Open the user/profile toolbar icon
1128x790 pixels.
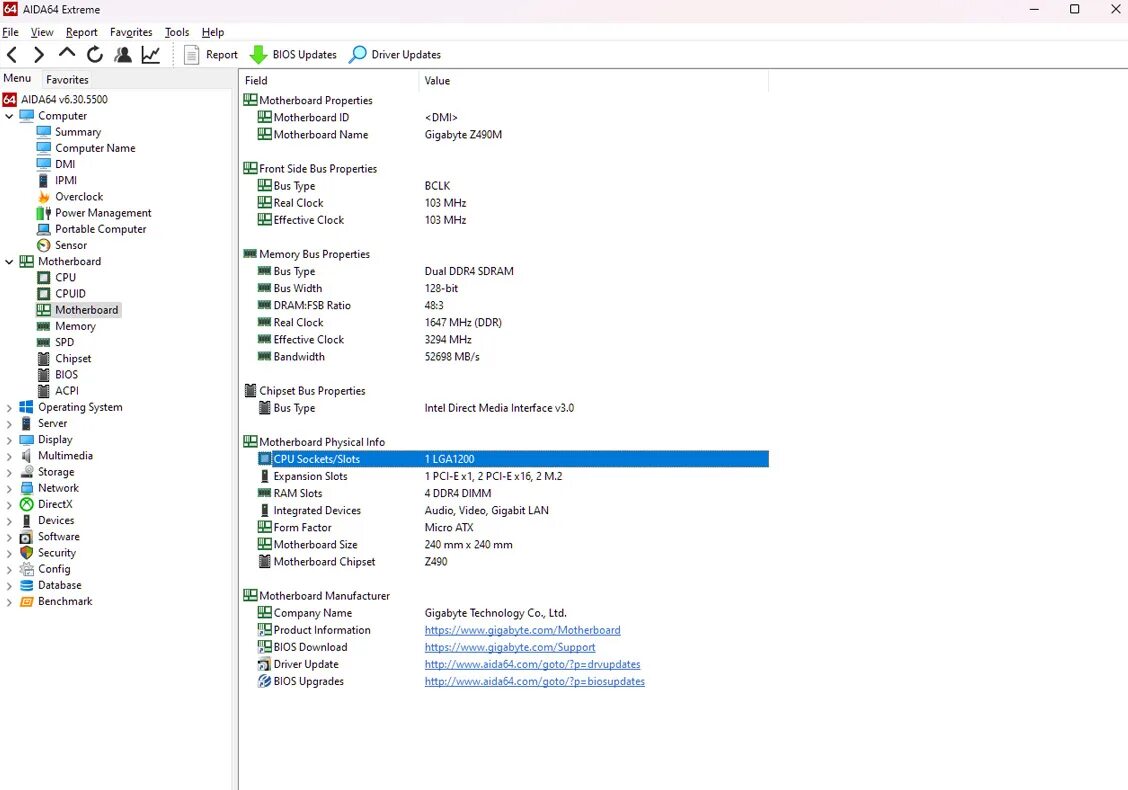coord(123,55)
